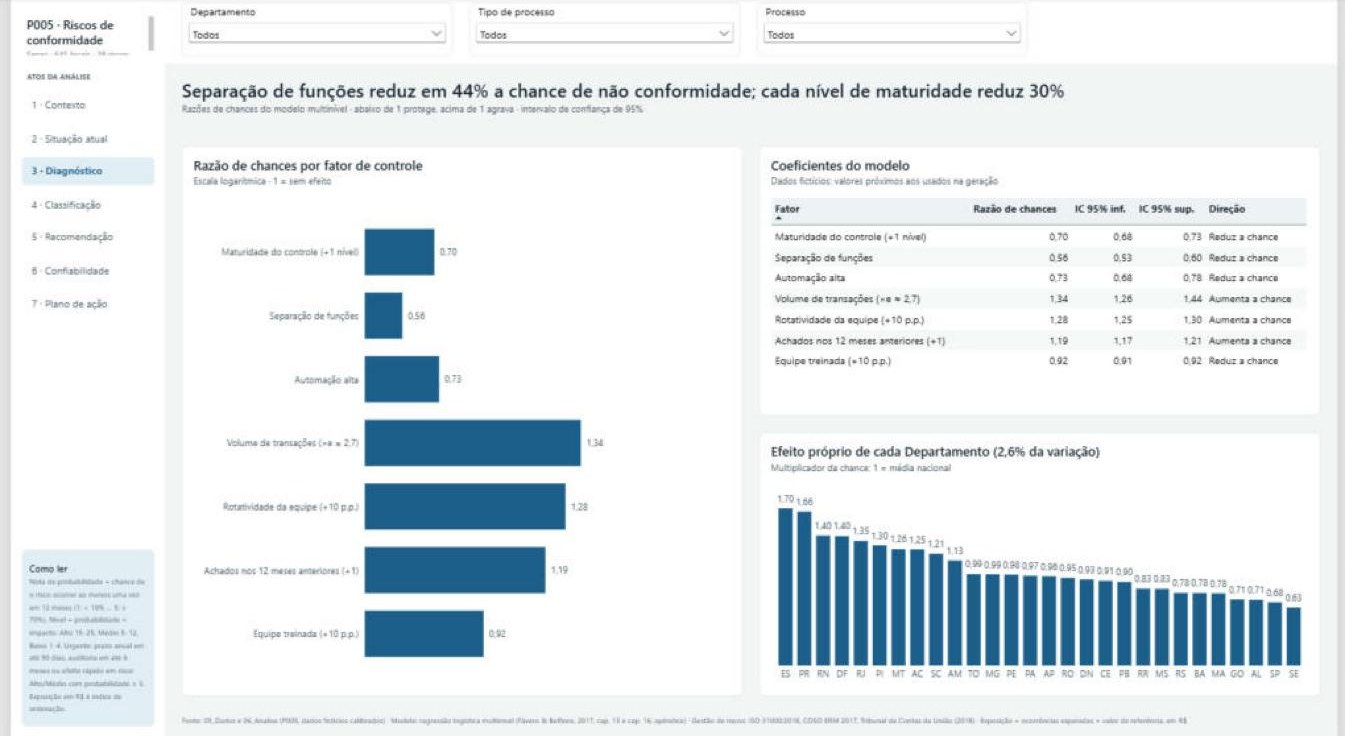The width and height of the screenshot is (1345, 736).
Task: Open the Departamento filter dropdown
Action: (x=317, y=34)
